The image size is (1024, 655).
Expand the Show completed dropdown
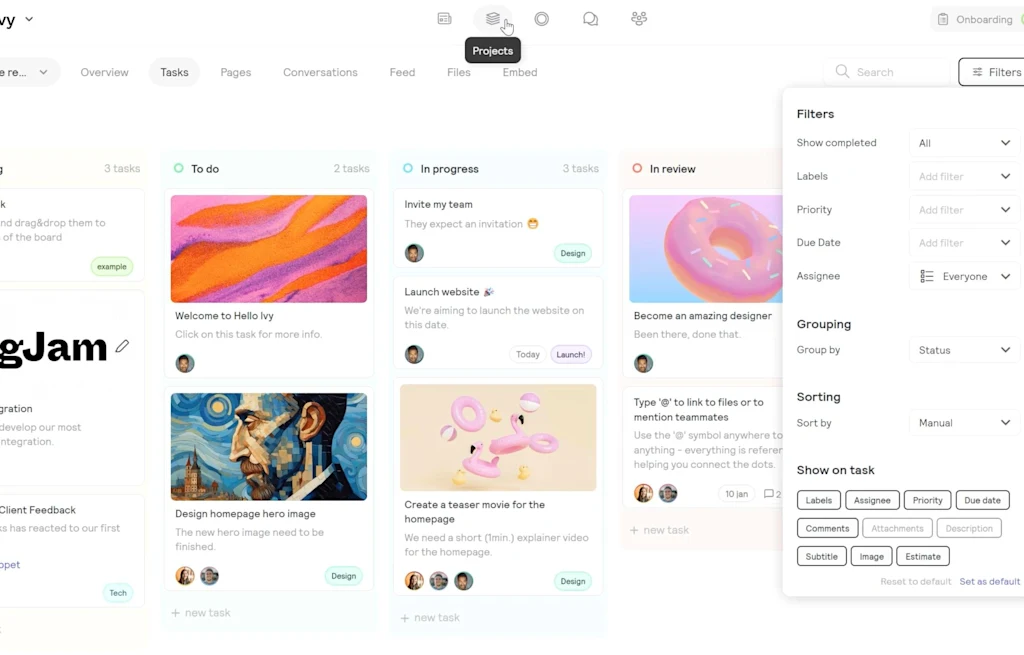[964, 143]
